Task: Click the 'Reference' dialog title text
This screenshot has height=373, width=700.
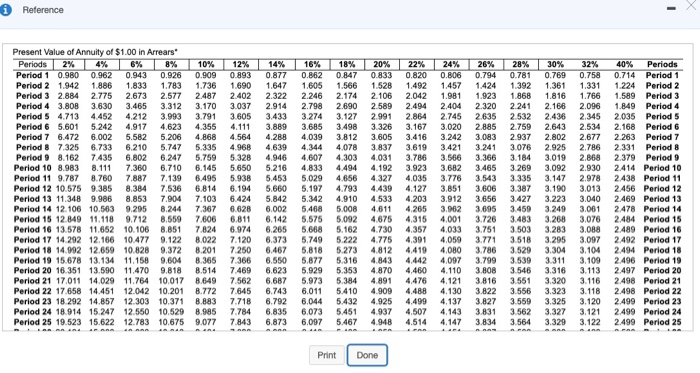Action: (43, 10)
